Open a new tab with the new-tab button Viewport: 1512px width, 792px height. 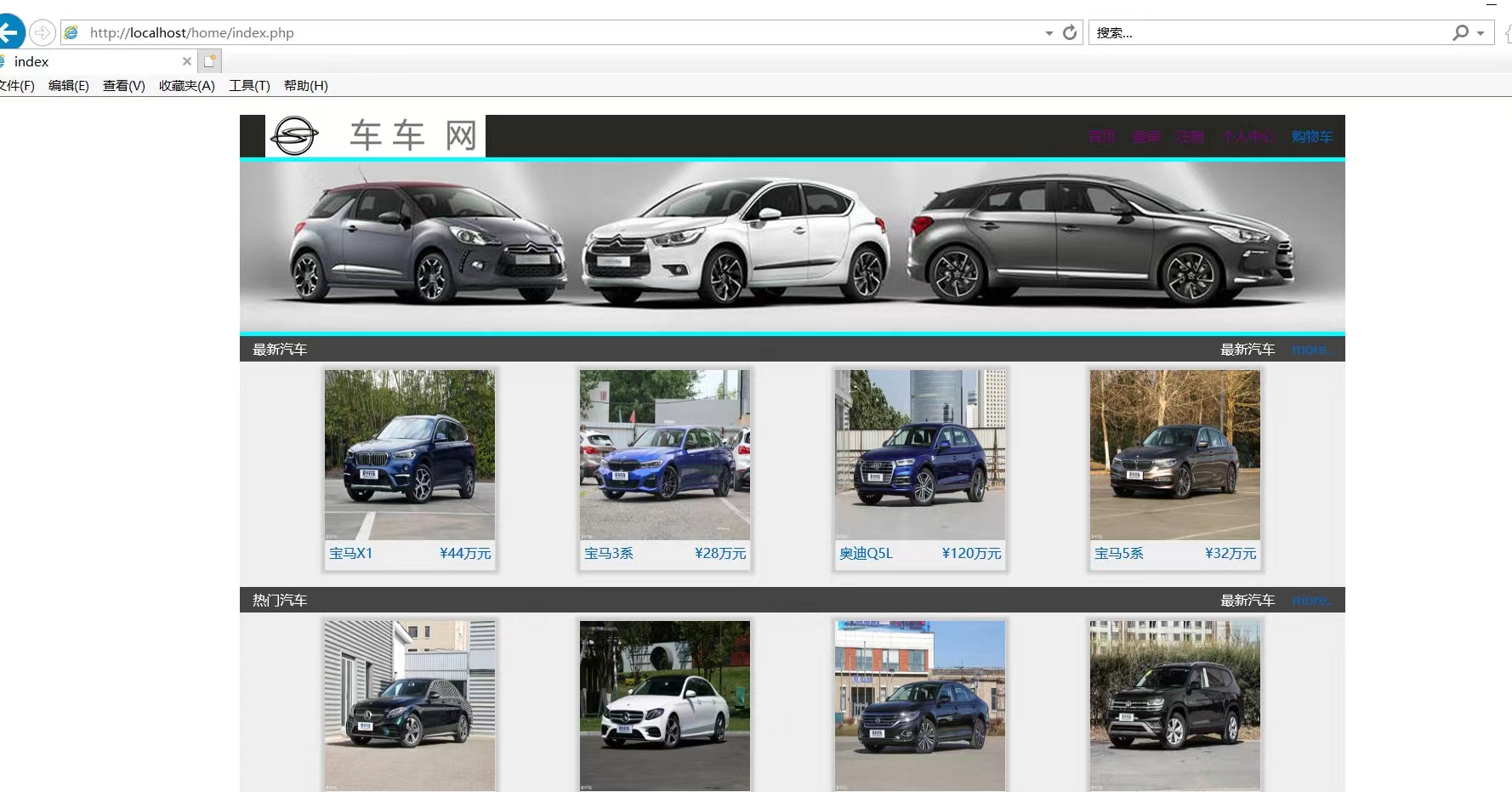[x=210, y=61]
